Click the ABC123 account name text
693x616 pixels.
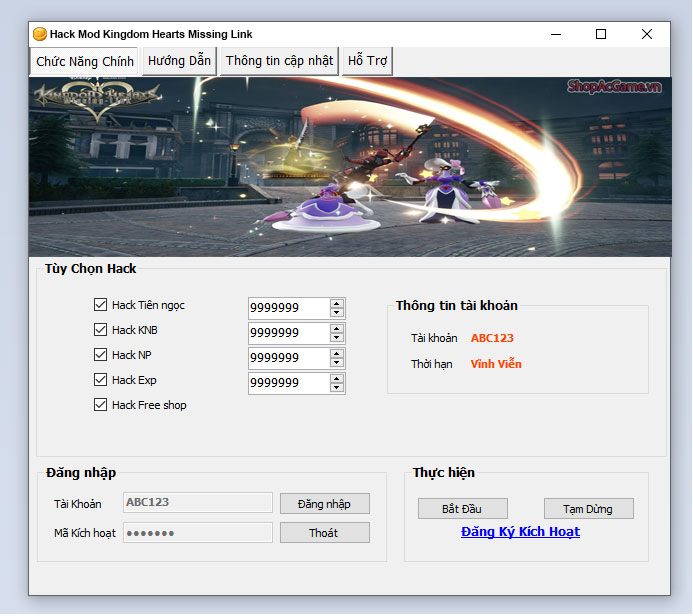(492, 338)
